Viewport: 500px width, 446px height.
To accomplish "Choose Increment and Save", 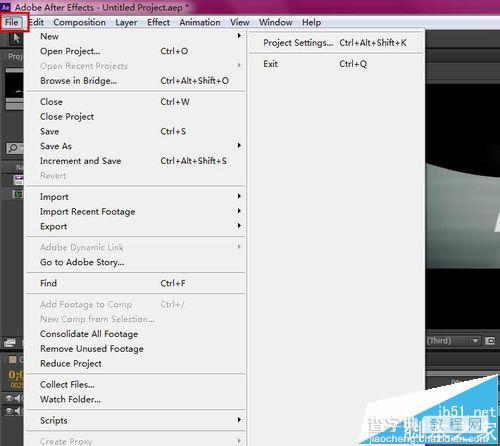I will (136, 161).
